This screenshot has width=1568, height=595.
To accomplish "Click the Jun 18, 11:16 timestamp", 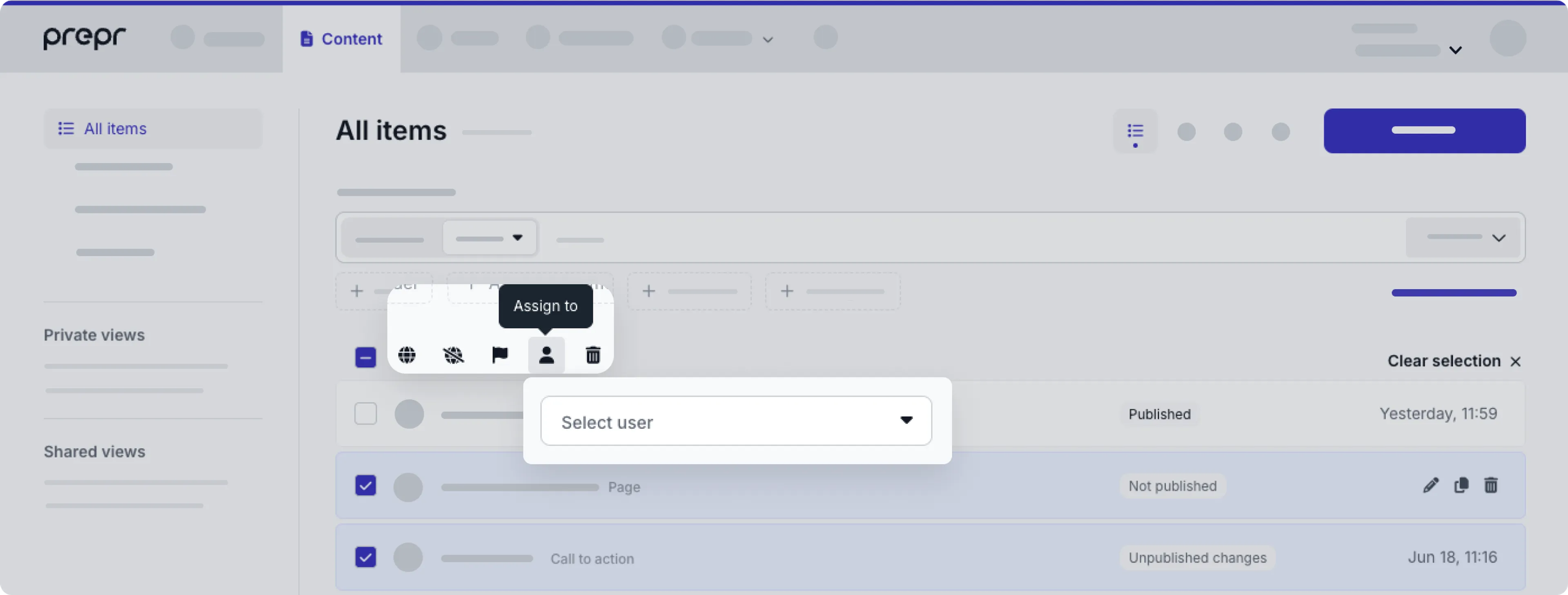I will [x=1452, y=557].
